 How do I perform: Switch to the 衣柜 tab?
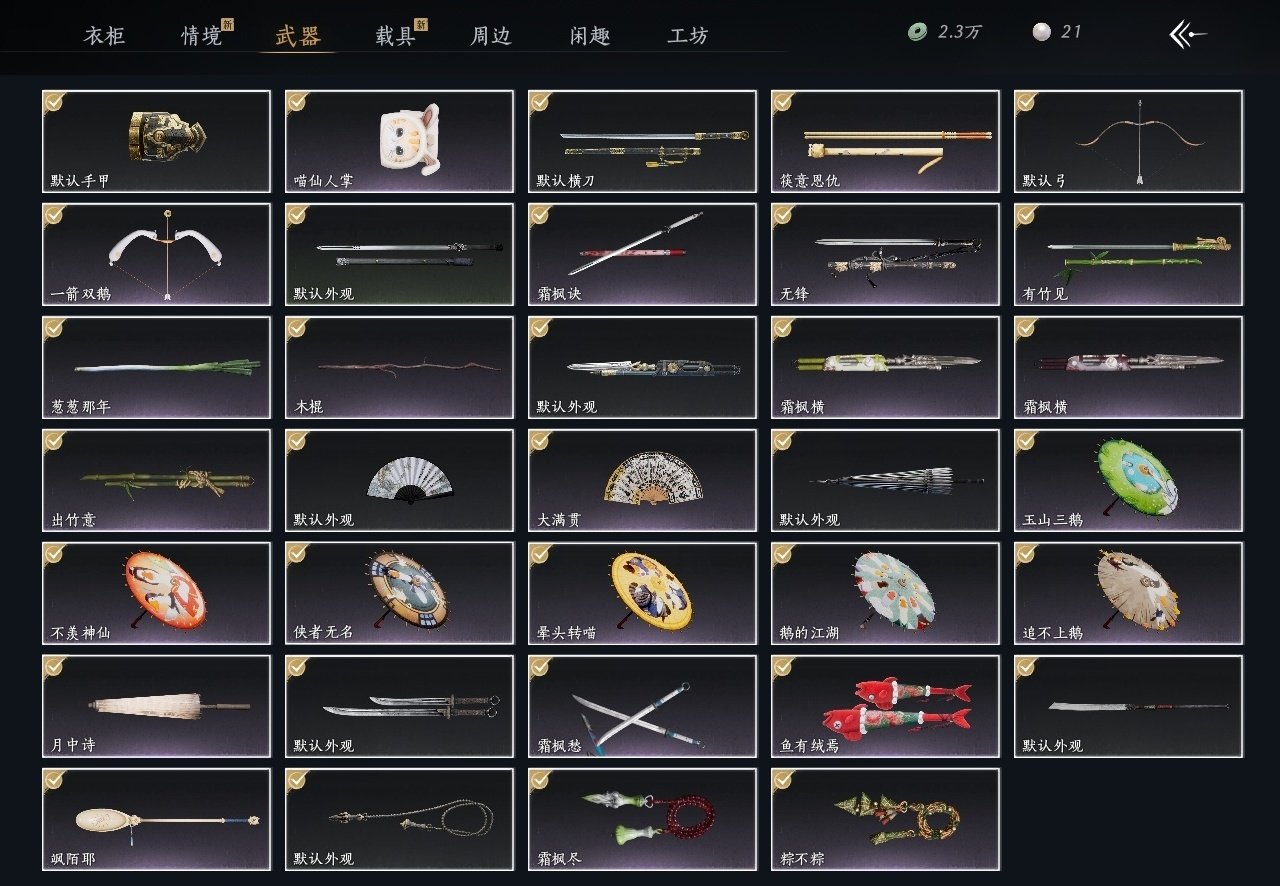click(x=105, y=36)
